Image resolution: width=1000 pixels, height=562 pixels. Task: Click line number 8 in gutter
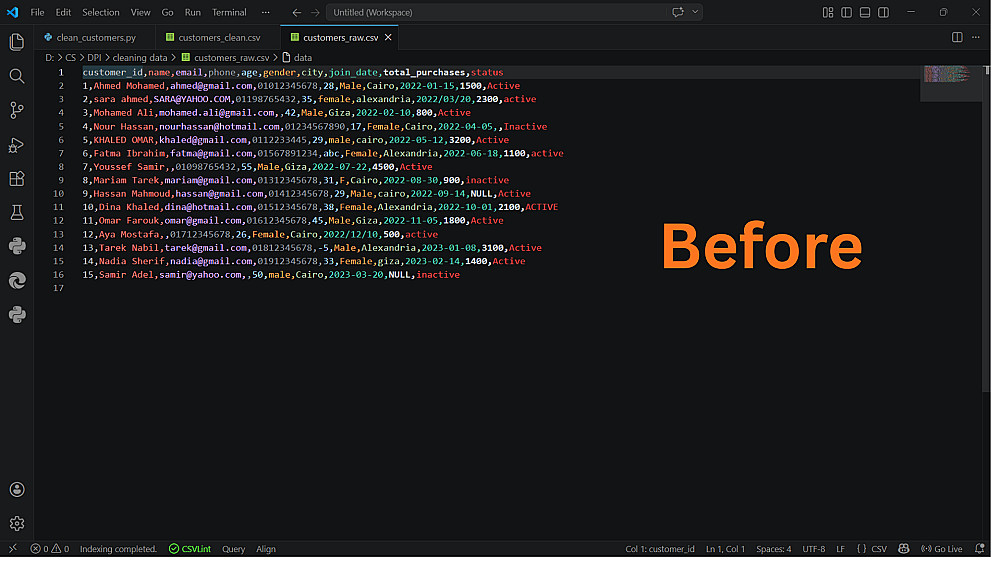point(61,168)
